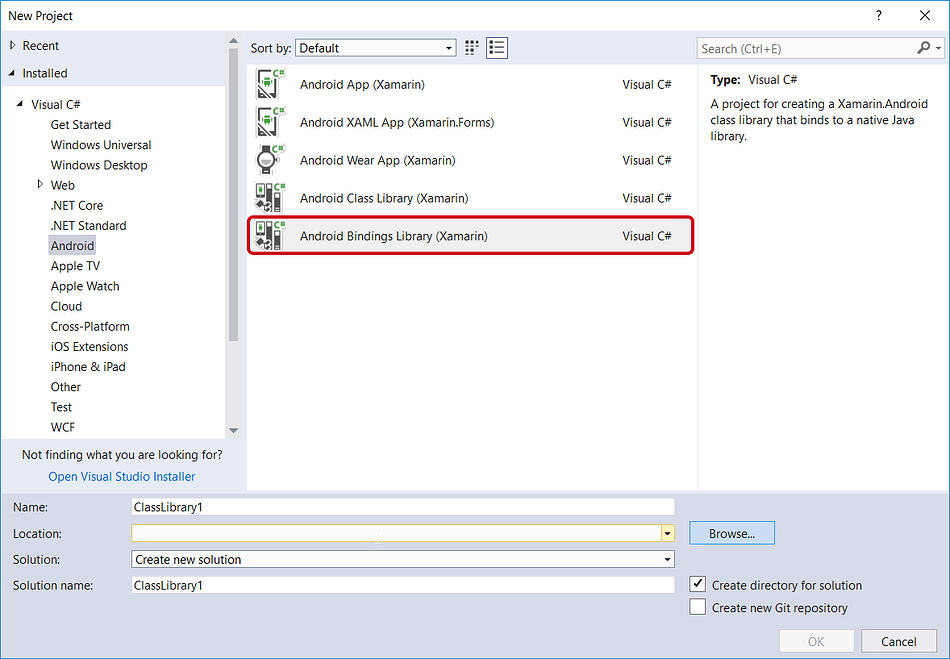Select WCF category
Image resolution: width=950 pixels, height=659 pixels.
(x=62, y=427)
